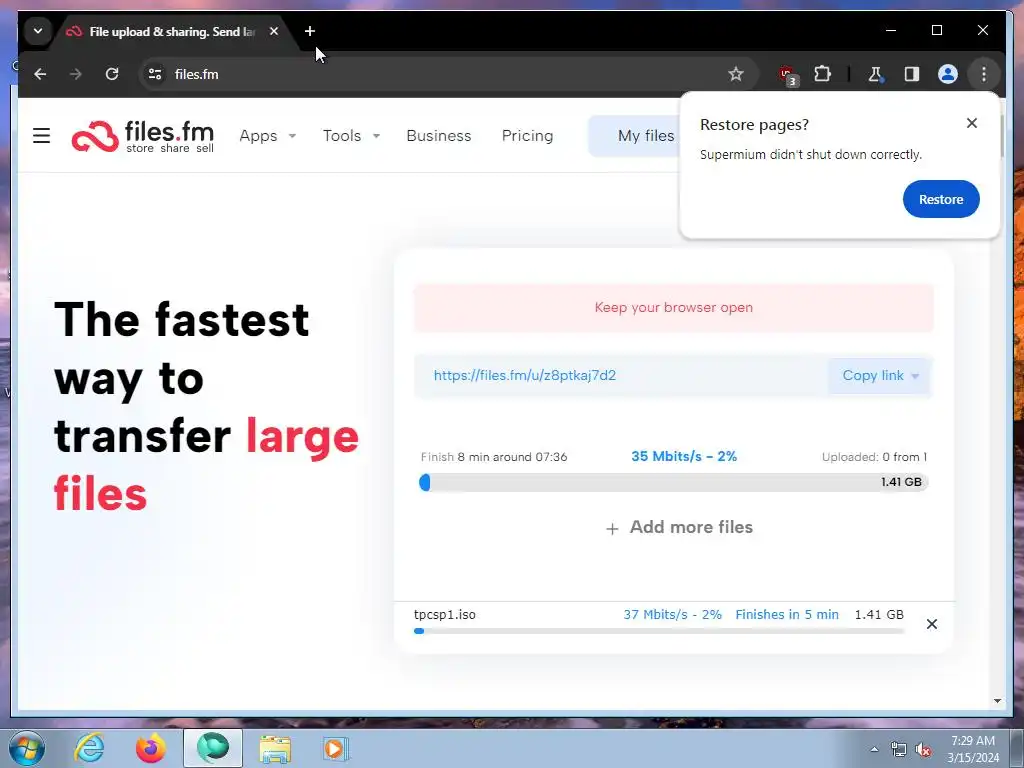Viewport: 1024px width, 768px height.
Task: Click the Restore button
Action: point(941,199)
